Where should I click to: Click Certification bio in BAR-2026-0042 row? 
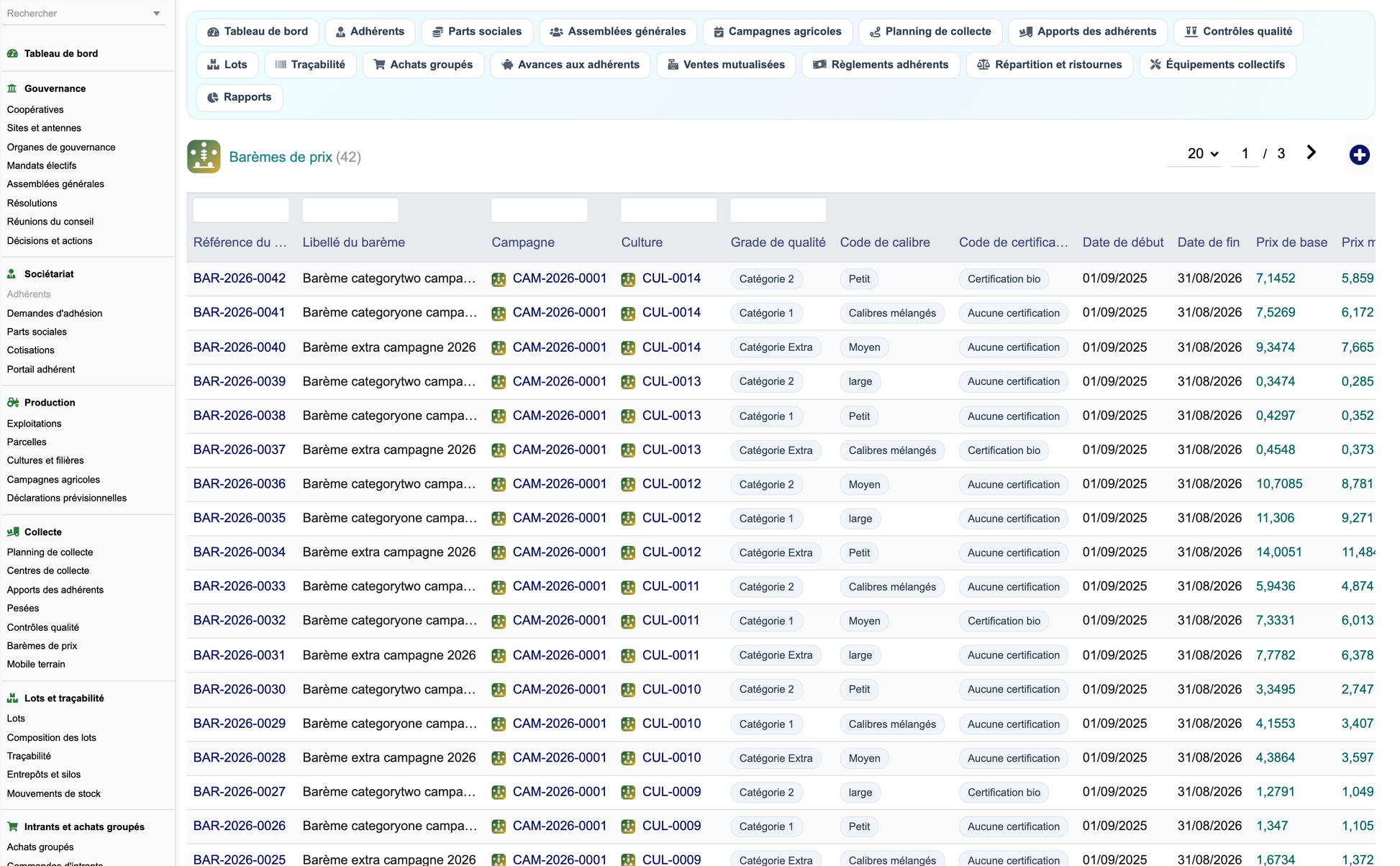[x=1004, y=279]
